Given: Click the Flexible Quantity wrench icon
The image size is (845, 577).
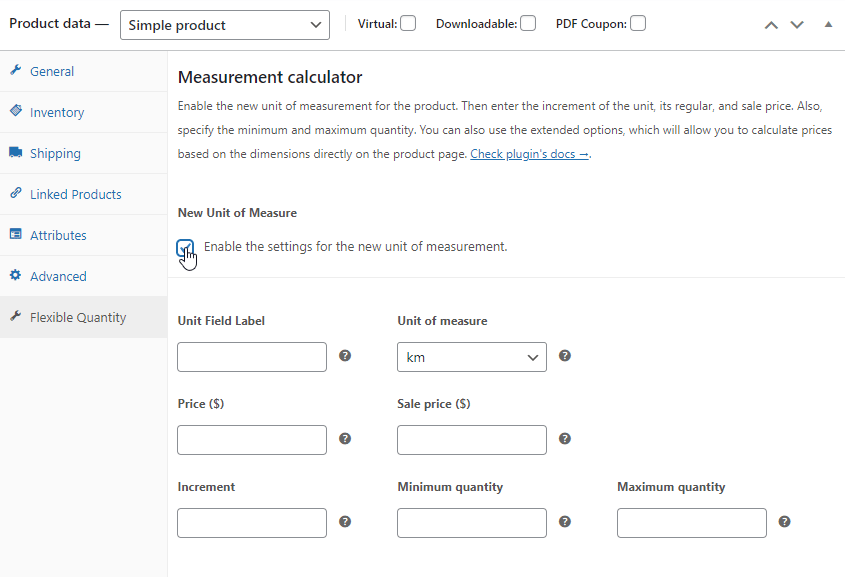Looking at the screenshot, I should 16,316.
